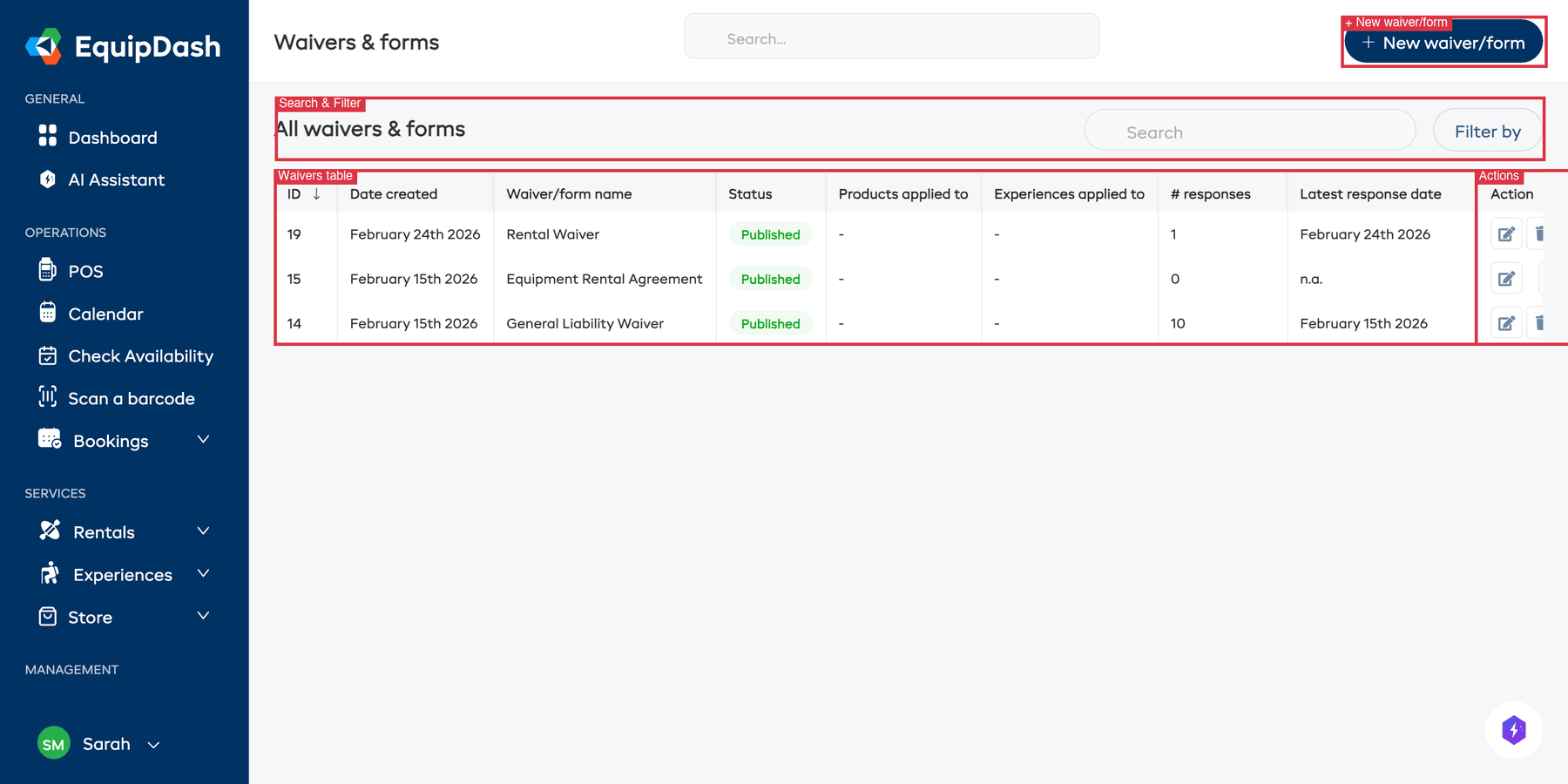Toggle descending sort on the ID column
1568x784 pixels.
(x=315, y=193)
